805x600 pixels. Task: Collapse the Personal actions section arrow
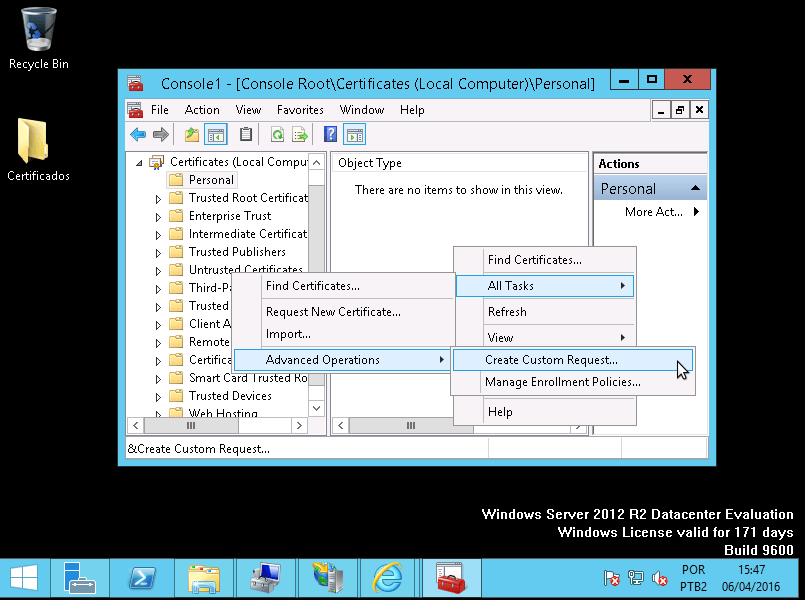pos(695,188)
